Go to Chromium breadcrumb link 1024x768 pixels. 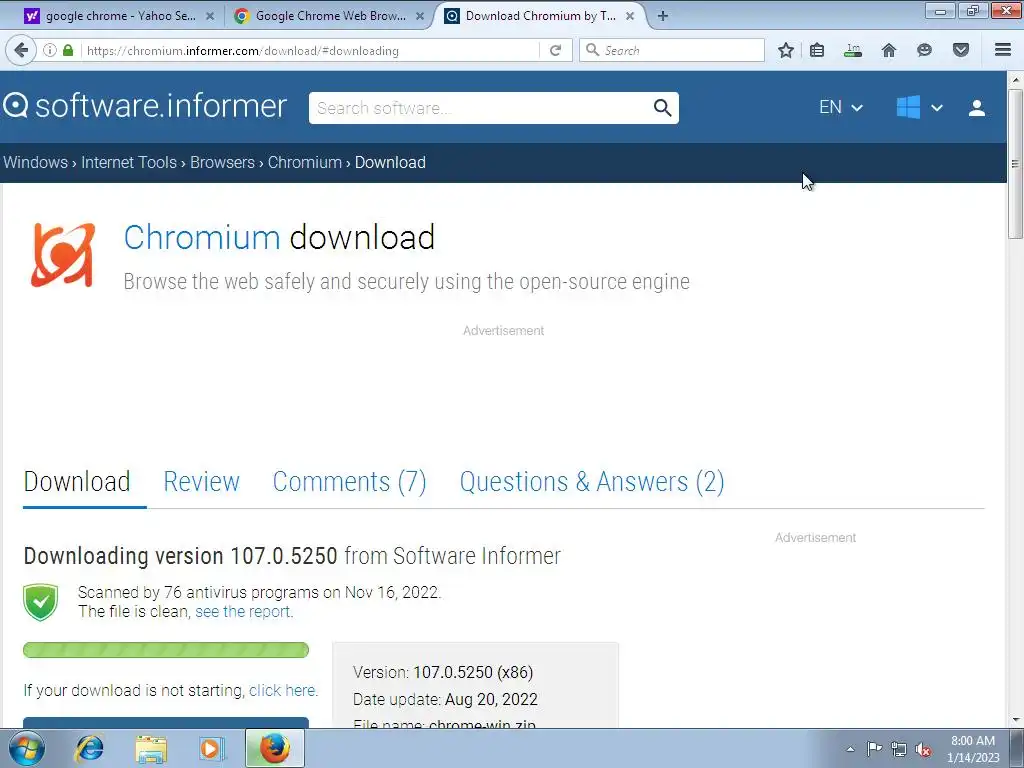(305, 163)
